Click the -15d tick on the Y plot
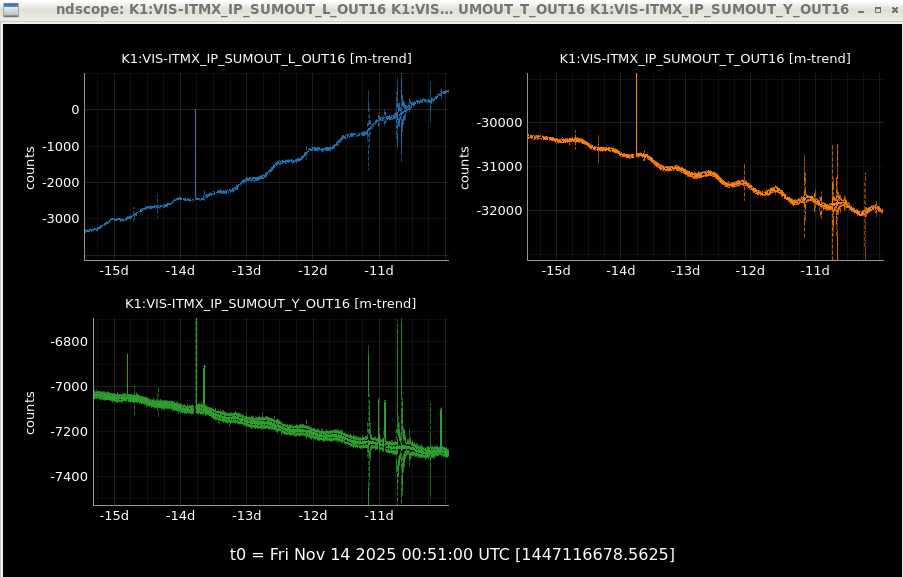Screen dimensions: 903x577 (x=114, y=515)
